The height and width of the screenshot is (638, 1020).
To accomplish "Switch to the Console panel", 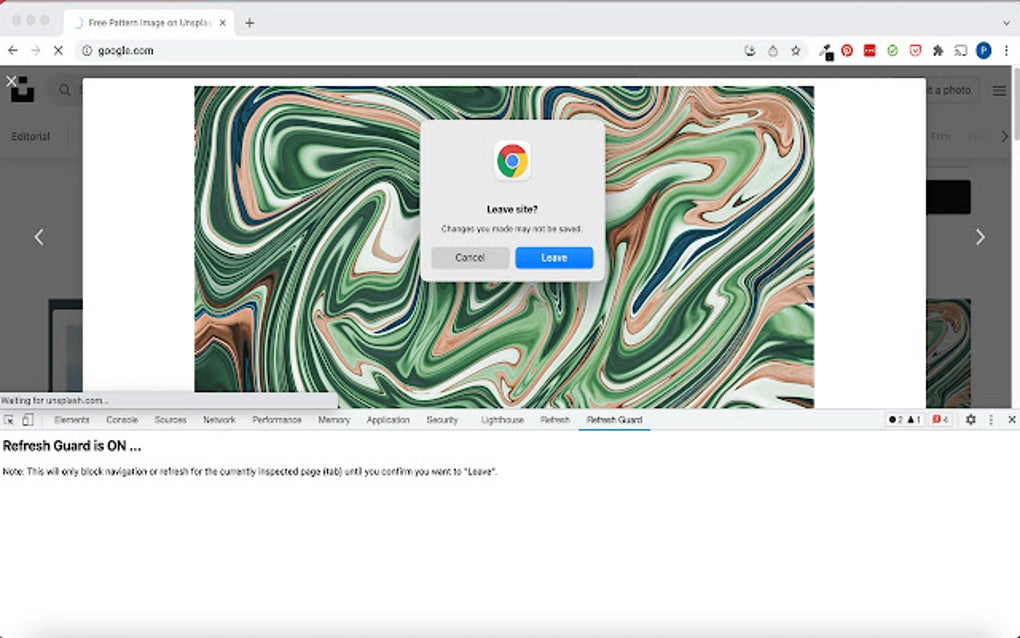I will [122, 420].
